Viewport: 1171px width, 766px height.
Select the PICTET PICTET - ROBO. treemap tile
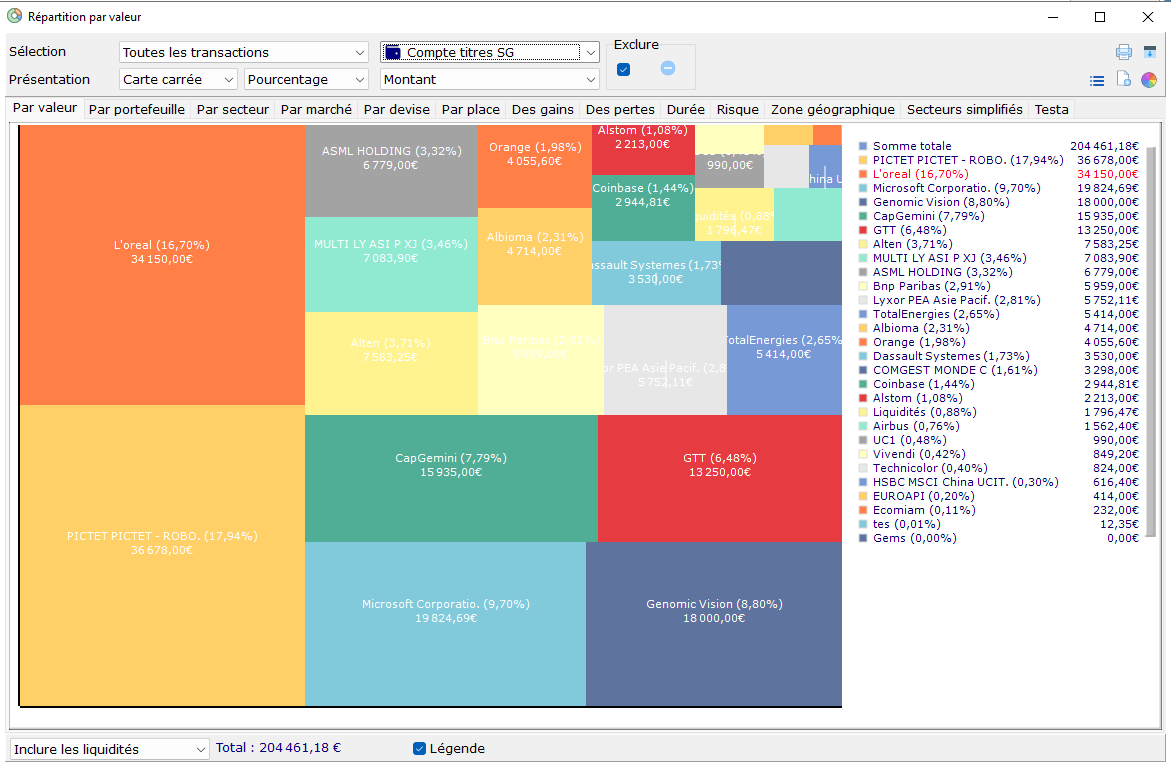tap(162, 555)
